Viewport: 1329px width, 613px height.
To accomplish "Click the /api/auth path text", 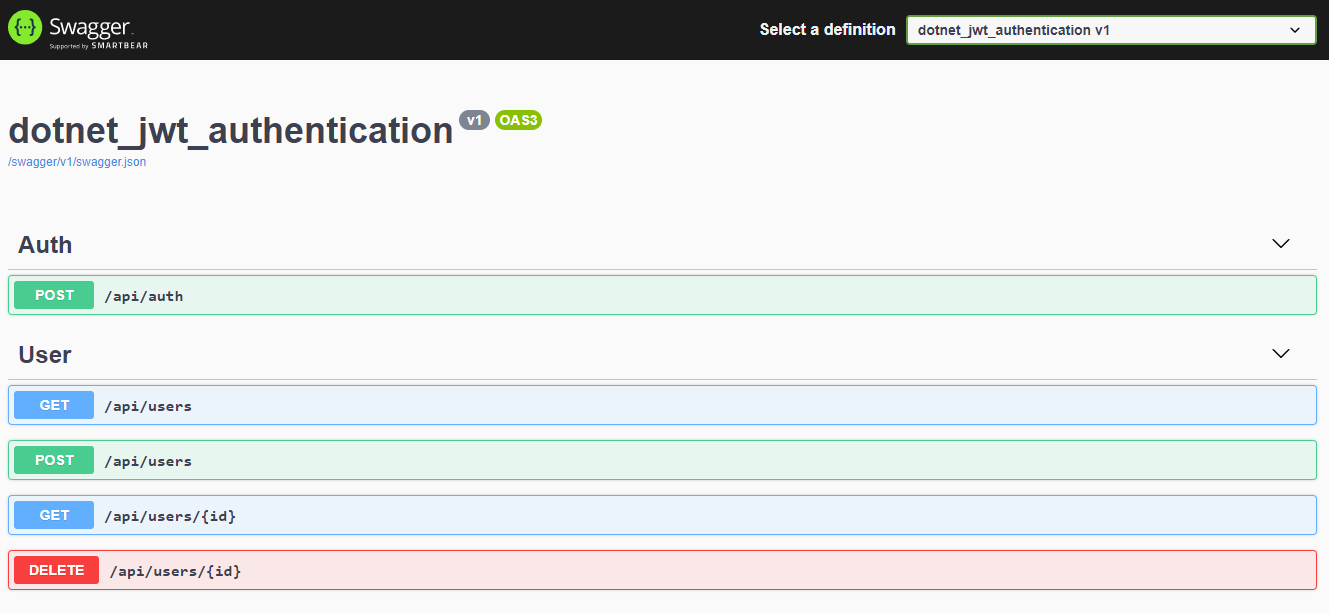I will point(144,296).
